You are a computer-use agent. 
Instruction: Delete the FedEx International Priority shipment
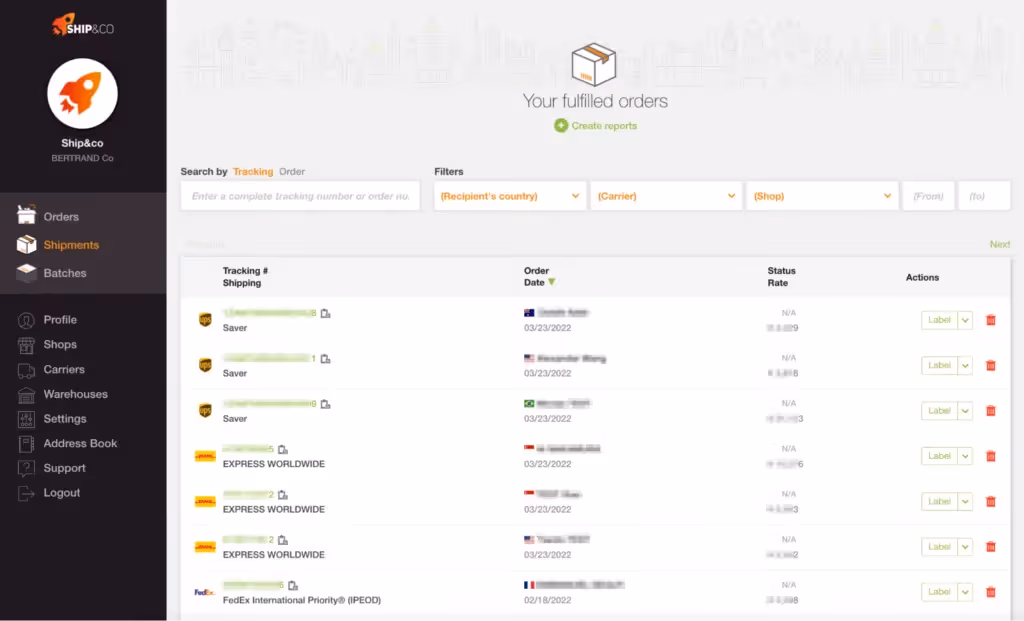click(x=991, y=592)
